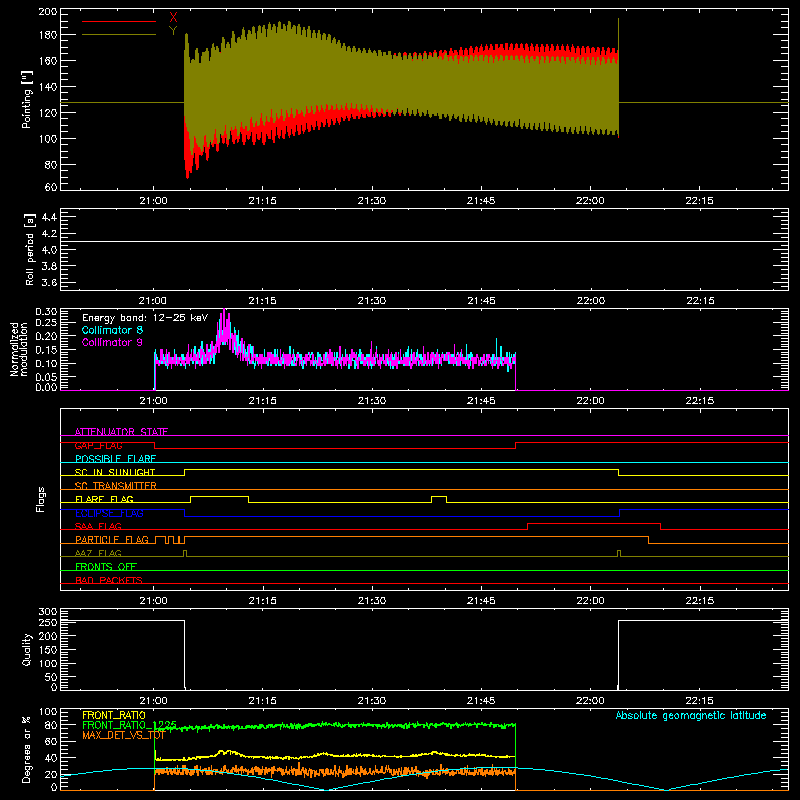Click the '100' tick on Degrees axis
This screenshot has width=800, height=800.
(48, 712)
